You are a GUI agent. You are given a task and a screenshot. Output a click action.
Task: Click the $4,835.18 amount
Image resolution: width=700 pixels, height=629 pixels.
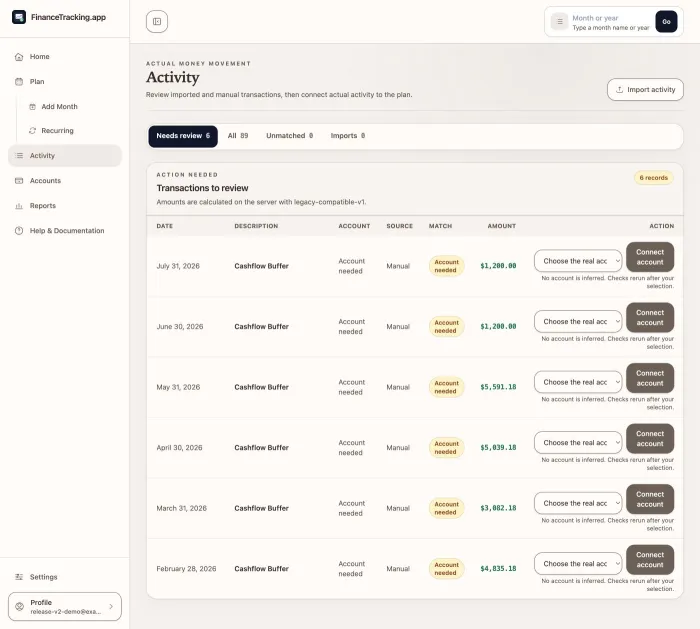coord(498,568)
